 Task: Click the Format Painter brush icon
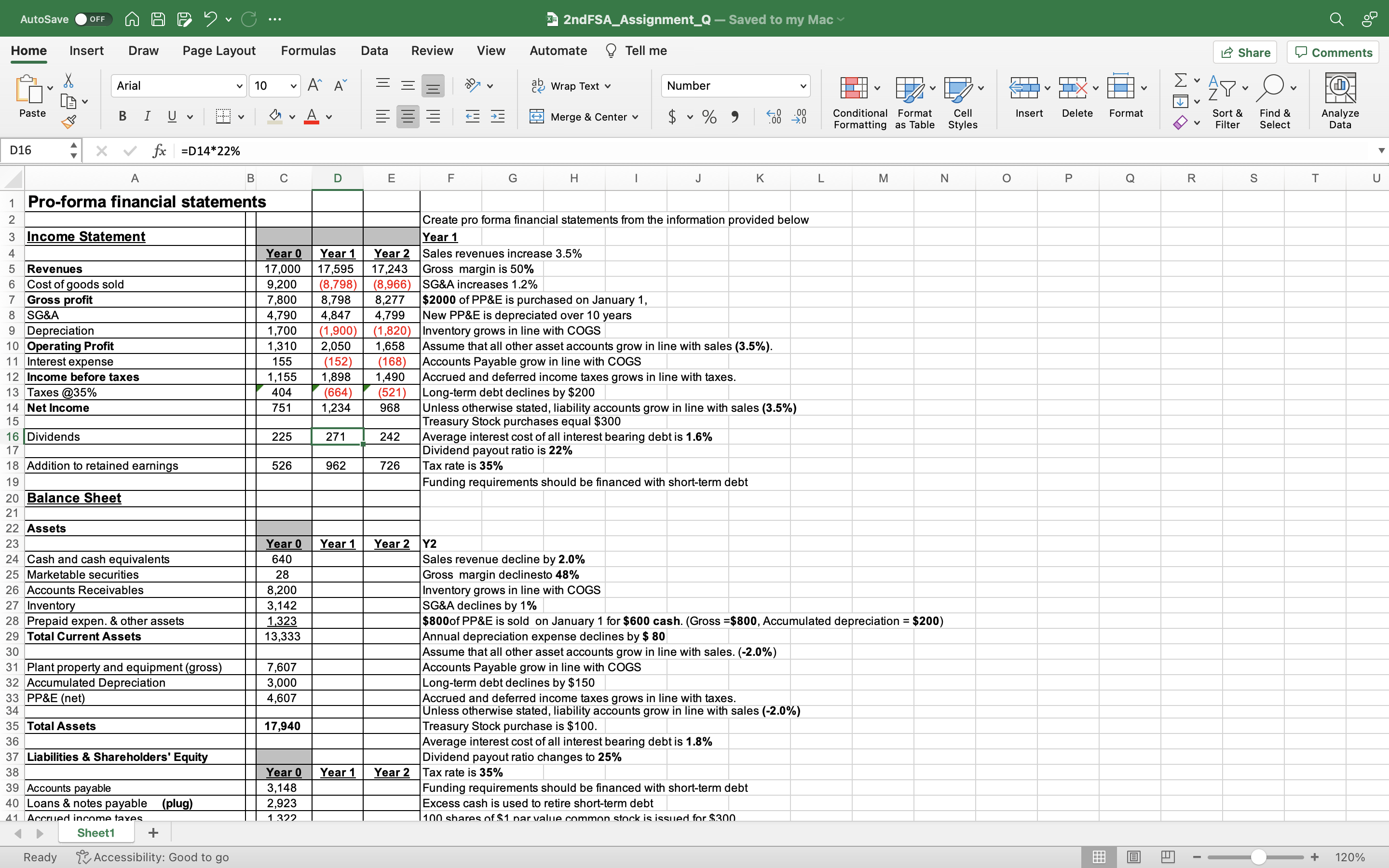69,122
